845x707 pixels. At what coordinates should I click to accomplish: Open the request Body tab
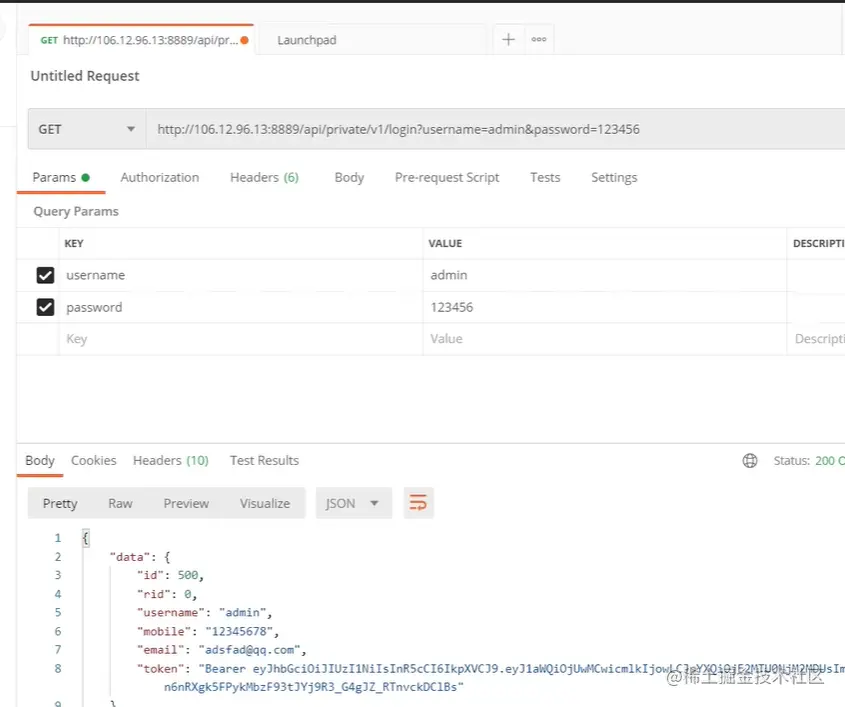tap(349, 178)
